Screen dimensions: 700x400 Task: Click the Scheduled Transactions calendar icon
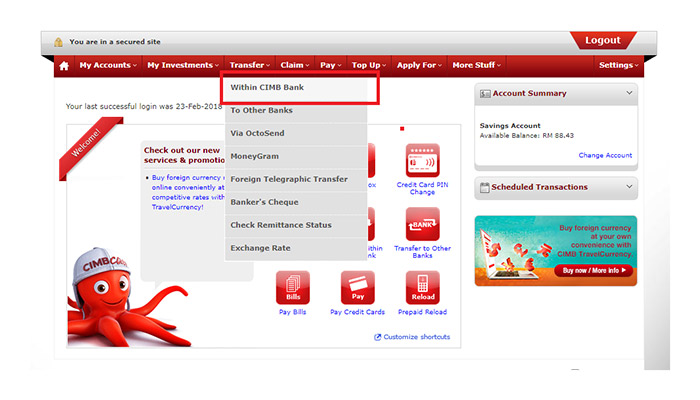484,187
